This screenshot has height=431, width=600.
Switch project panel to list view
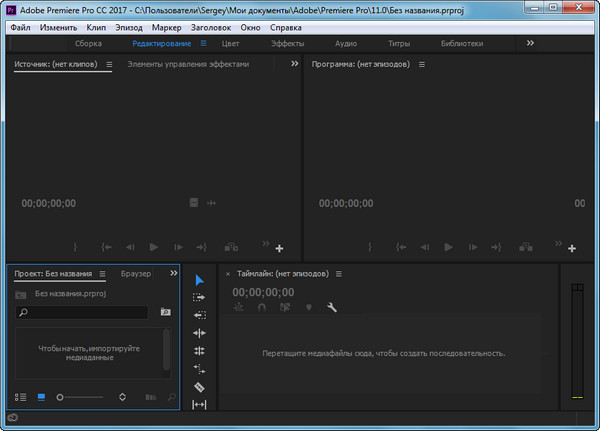click(21, 397)
